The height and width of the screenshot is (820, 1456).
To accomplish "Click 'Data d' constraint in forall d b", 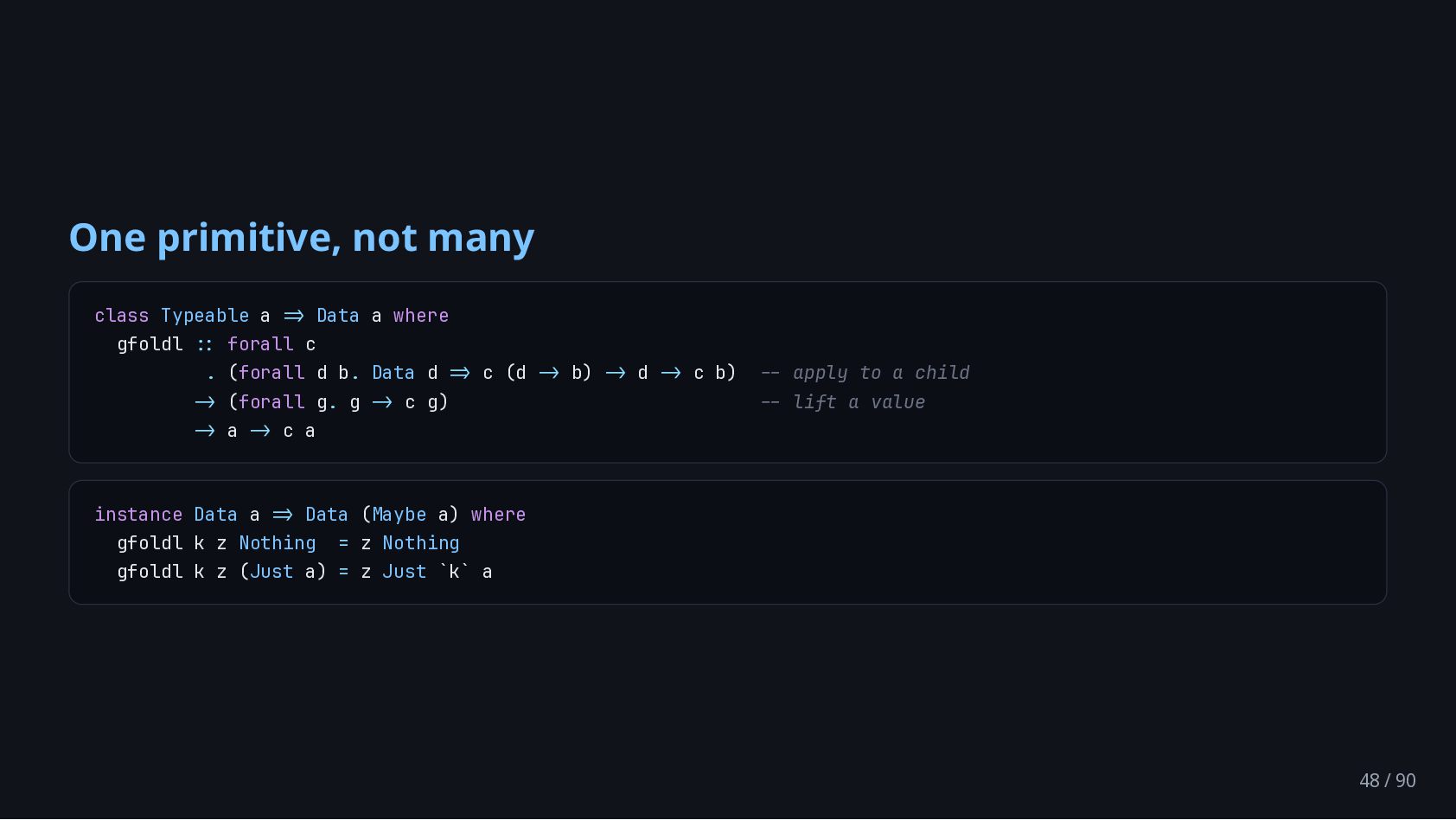I will [x=405, y=373].
